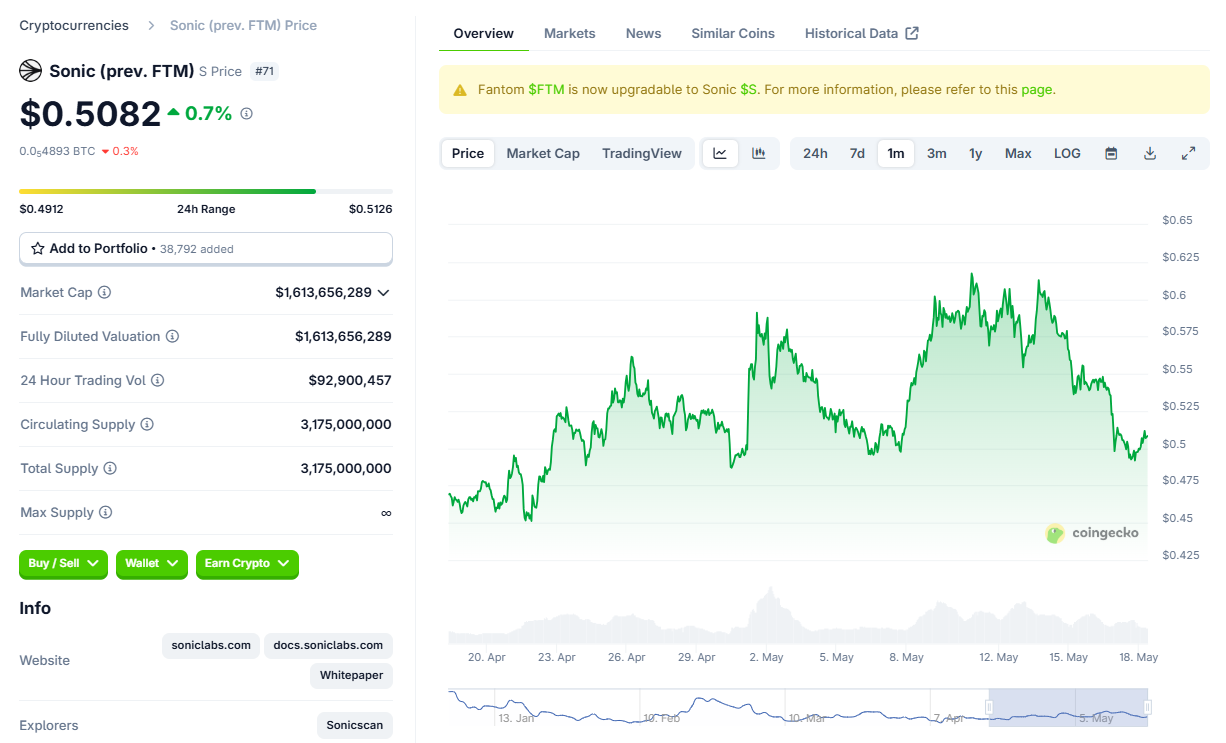Visit the docs.soniclabs.com link
The image size is (1226, 743).
[328, 645]
